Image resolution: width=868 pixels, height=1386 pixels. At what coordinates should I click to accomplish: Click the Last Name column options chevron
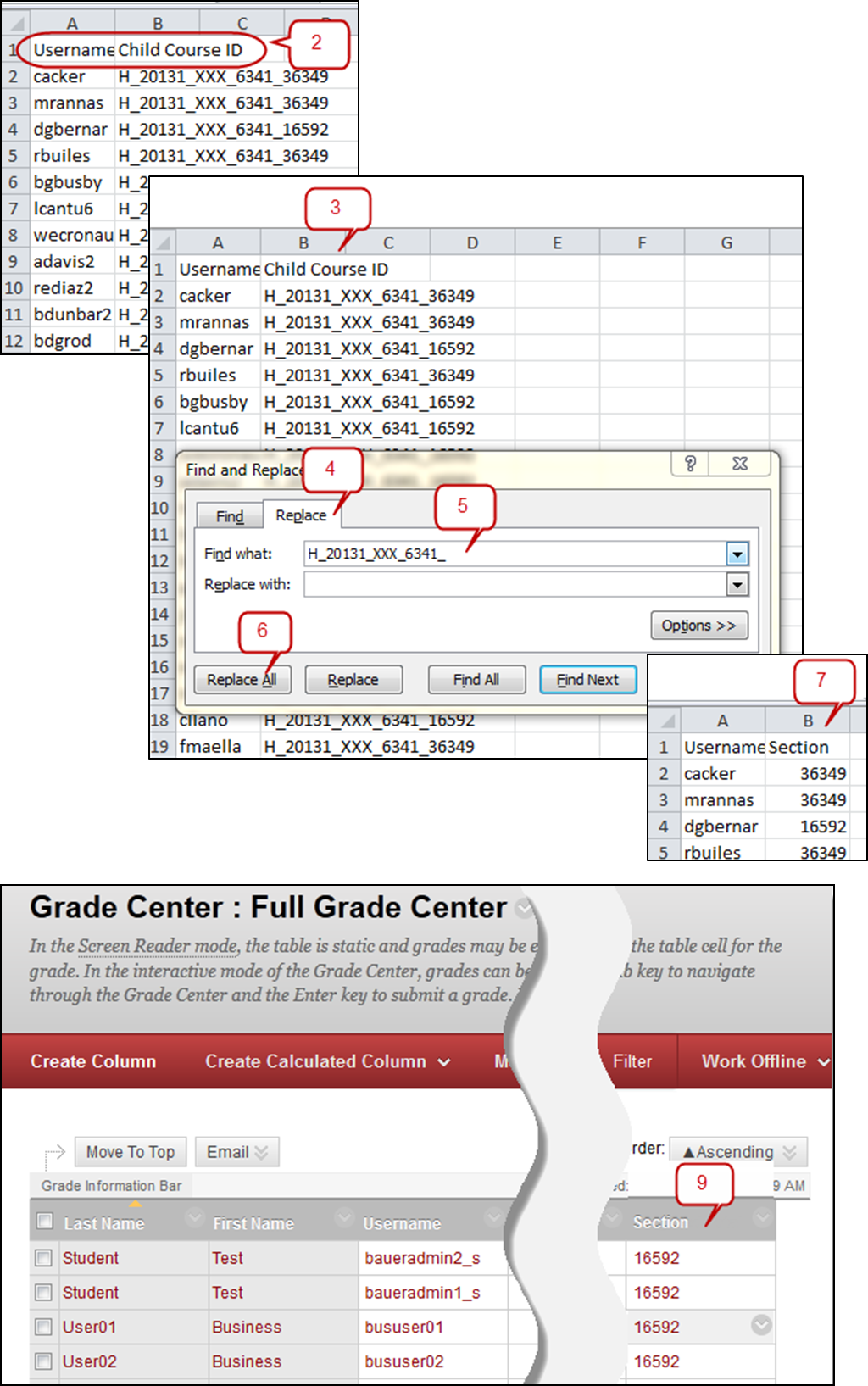(x=195, y=1219)
